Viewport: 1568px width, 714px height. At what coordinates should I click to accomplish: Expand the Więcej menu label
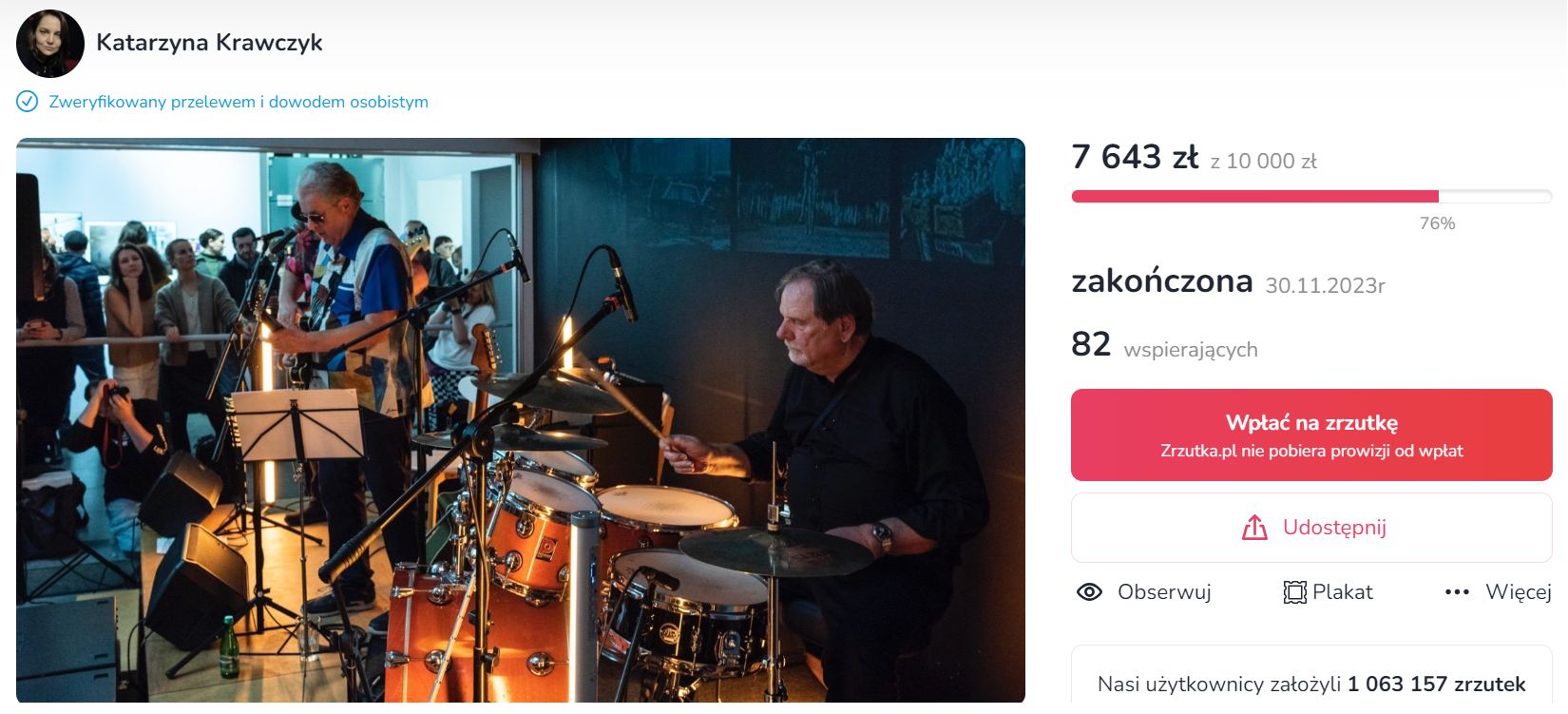tap(1518, 592)
